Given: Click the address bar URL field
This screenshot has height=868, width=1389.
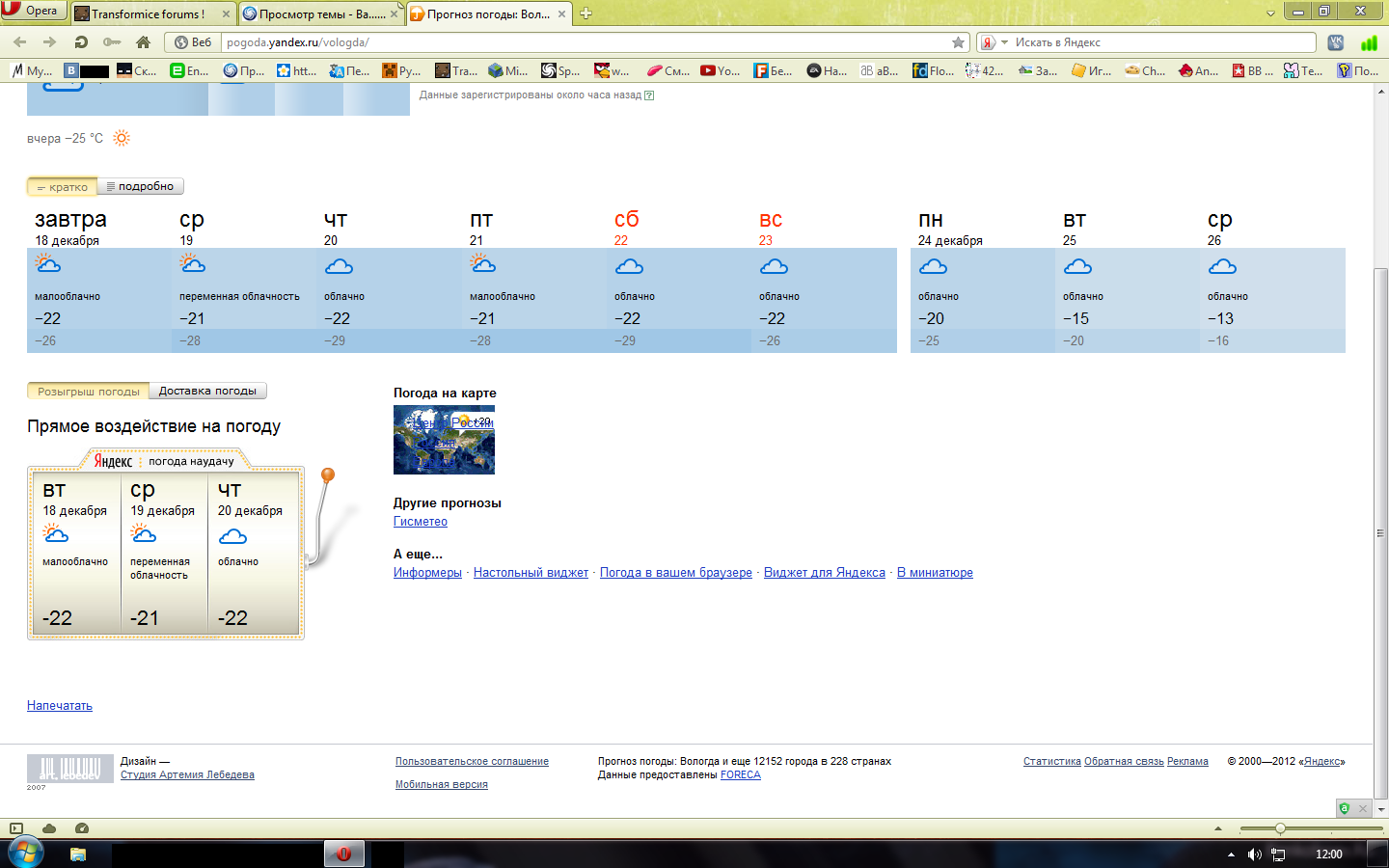Looking at the screenshot, I should click(584, 42).
